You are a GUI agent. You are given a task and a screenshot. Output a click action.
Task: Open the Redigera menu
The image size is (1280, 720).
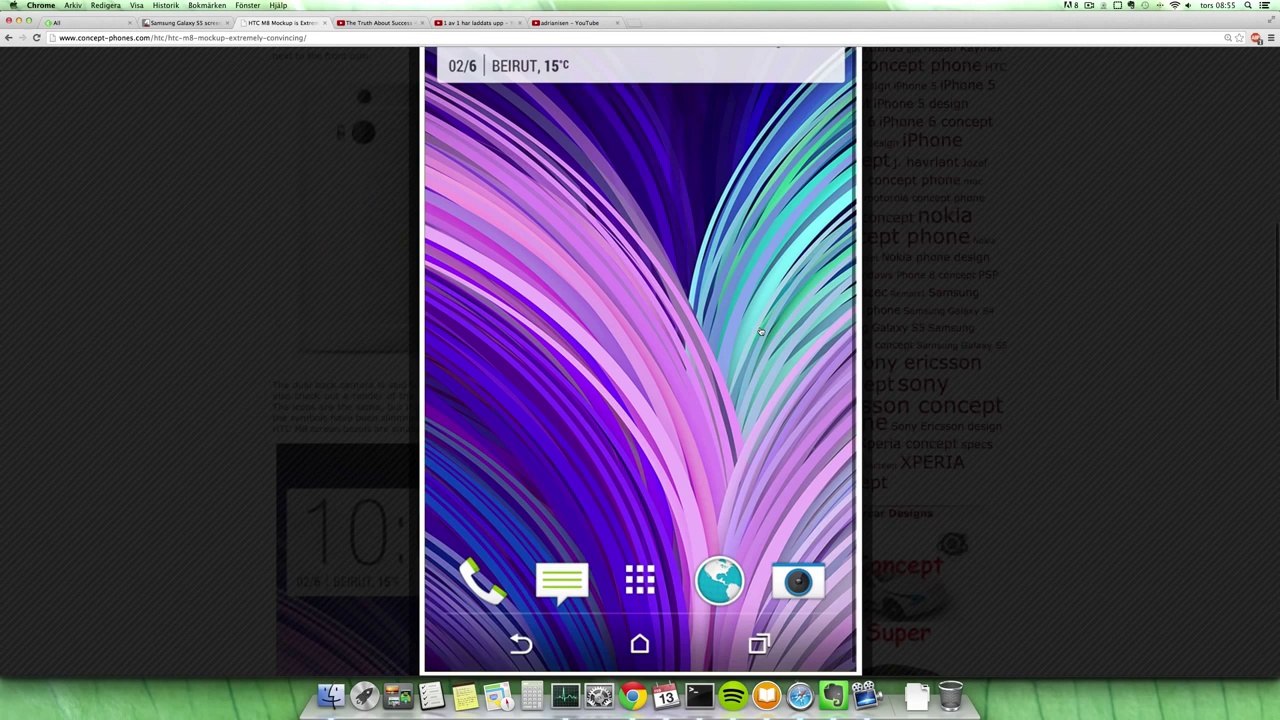pyautogui.click(x=105, y=5)
